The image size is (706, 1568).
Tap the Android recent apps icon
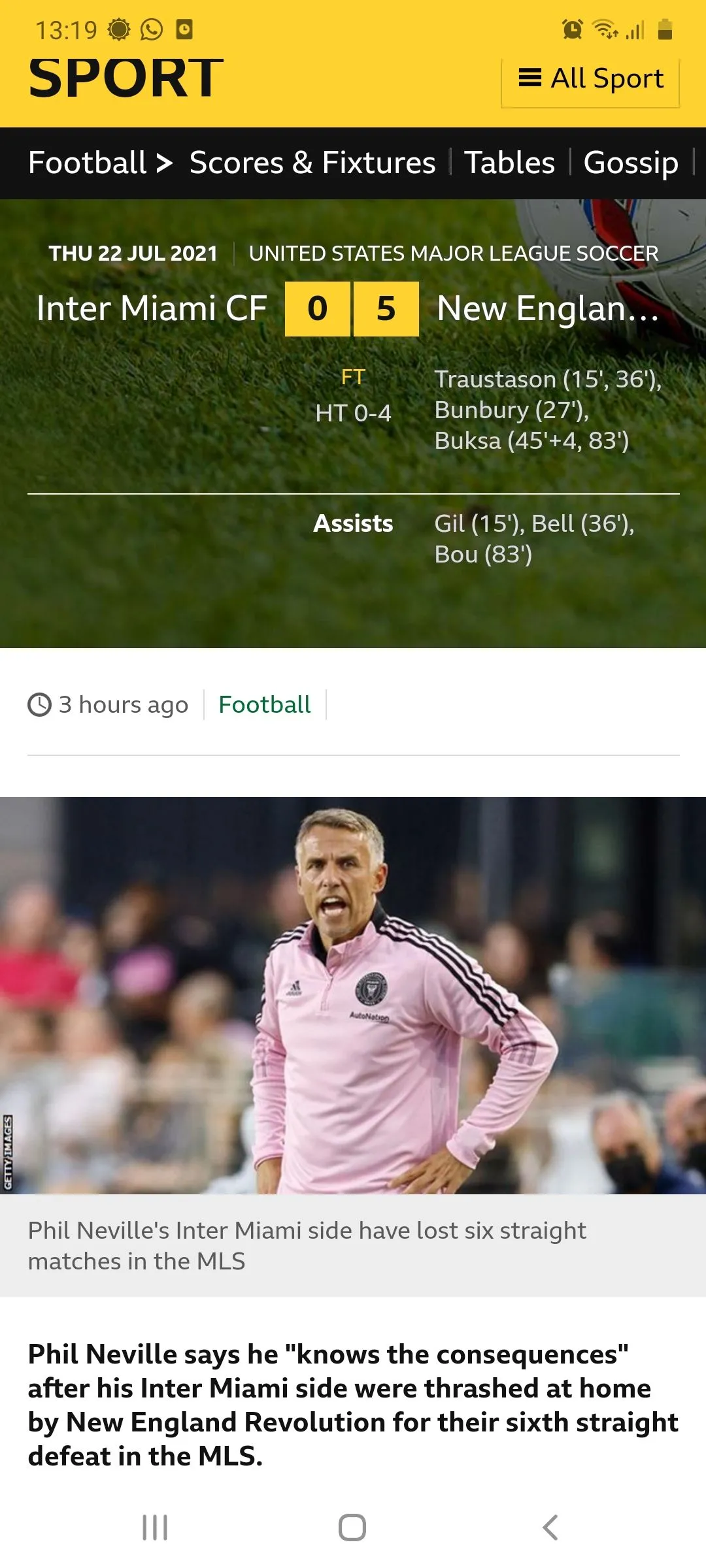(155, 1527)
